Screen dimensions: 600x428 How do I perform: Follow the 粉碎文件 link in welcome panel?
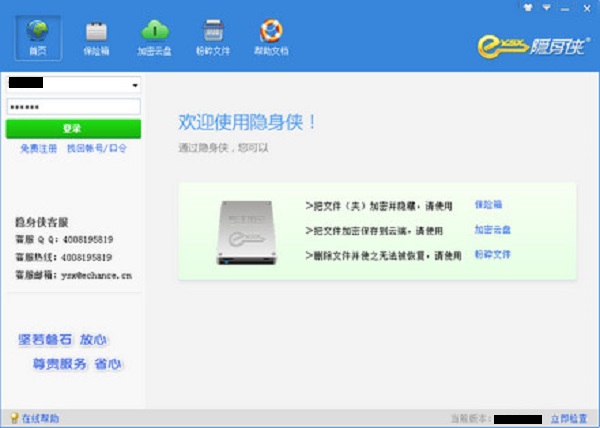click(492, 254)
